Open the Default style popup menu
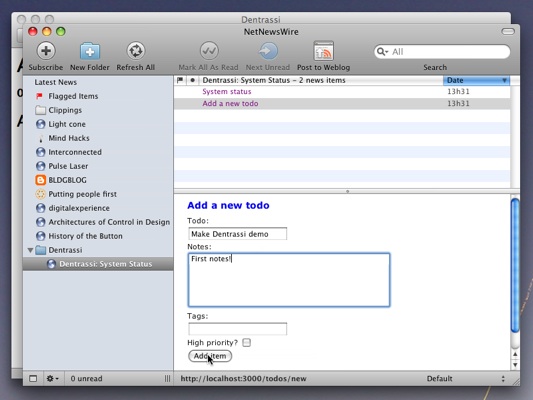 coord(465,379)
